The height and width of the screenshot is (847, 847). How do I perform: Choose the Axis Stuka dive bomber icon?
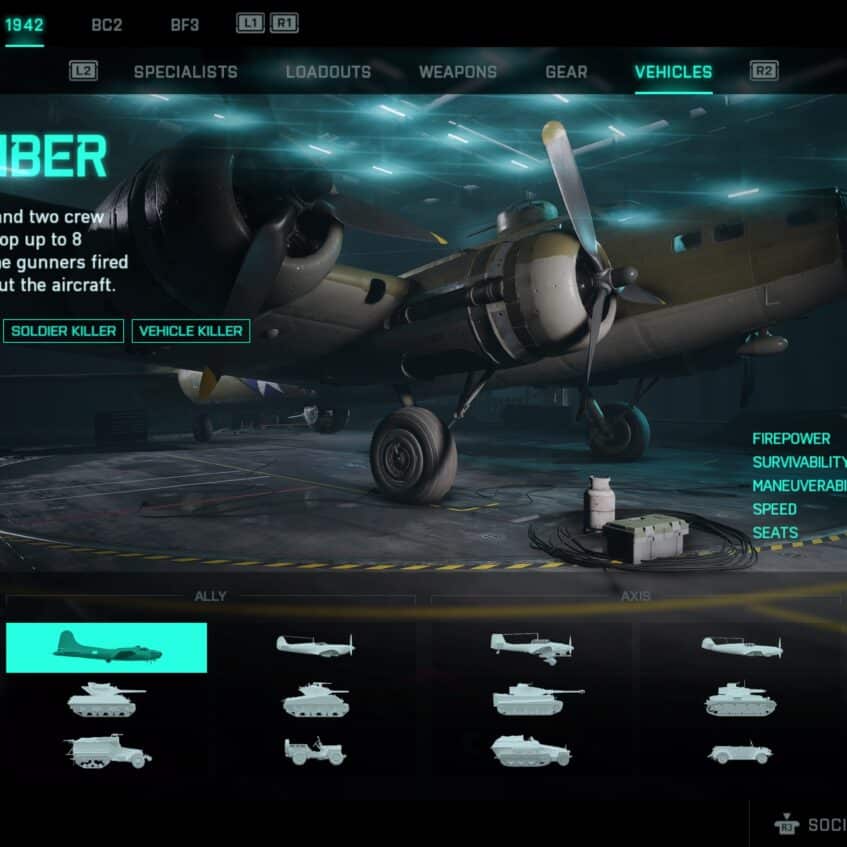[x=532, y=648]
